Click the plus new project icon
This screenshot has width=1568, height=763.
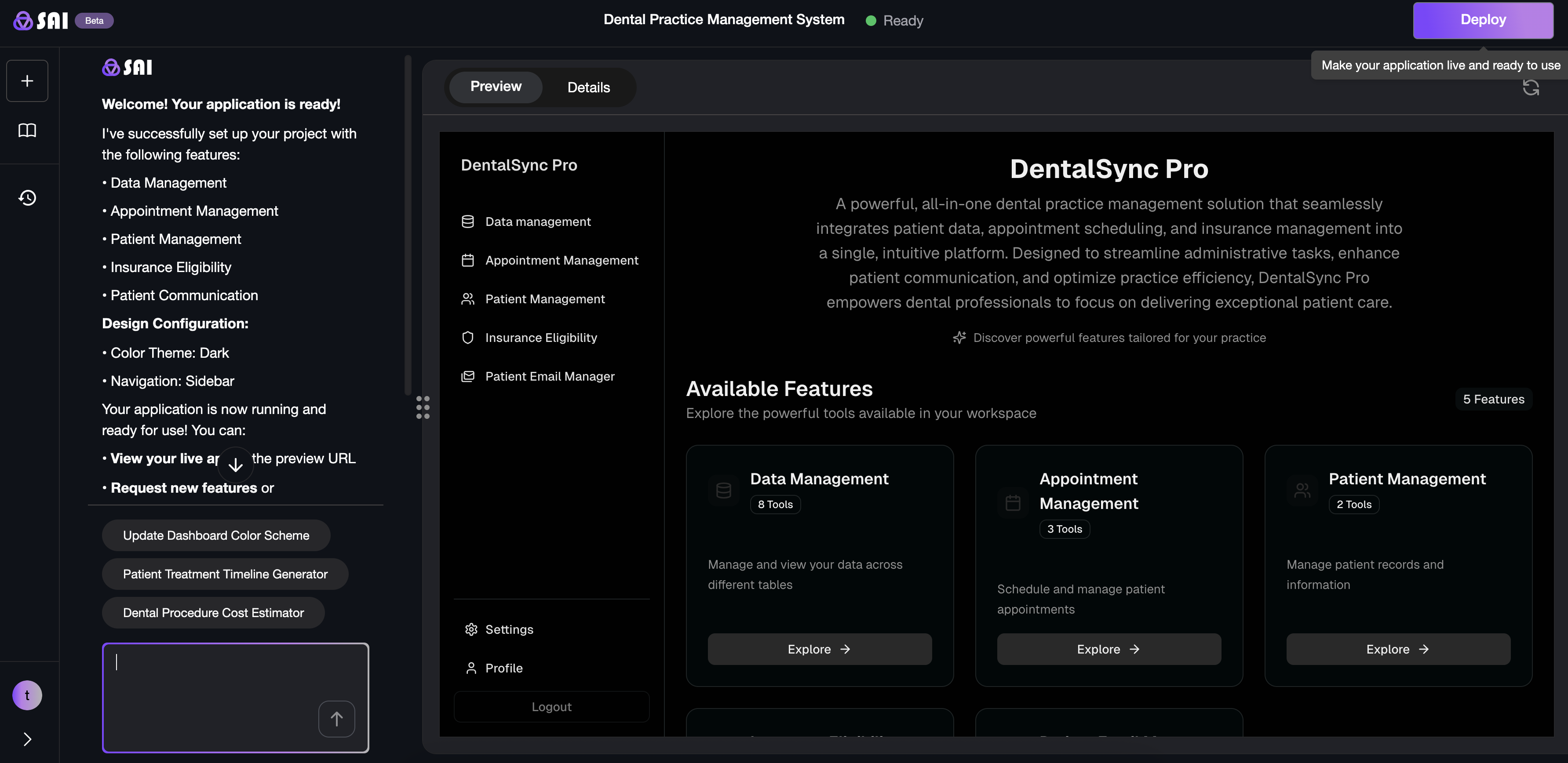coord(27,81)
